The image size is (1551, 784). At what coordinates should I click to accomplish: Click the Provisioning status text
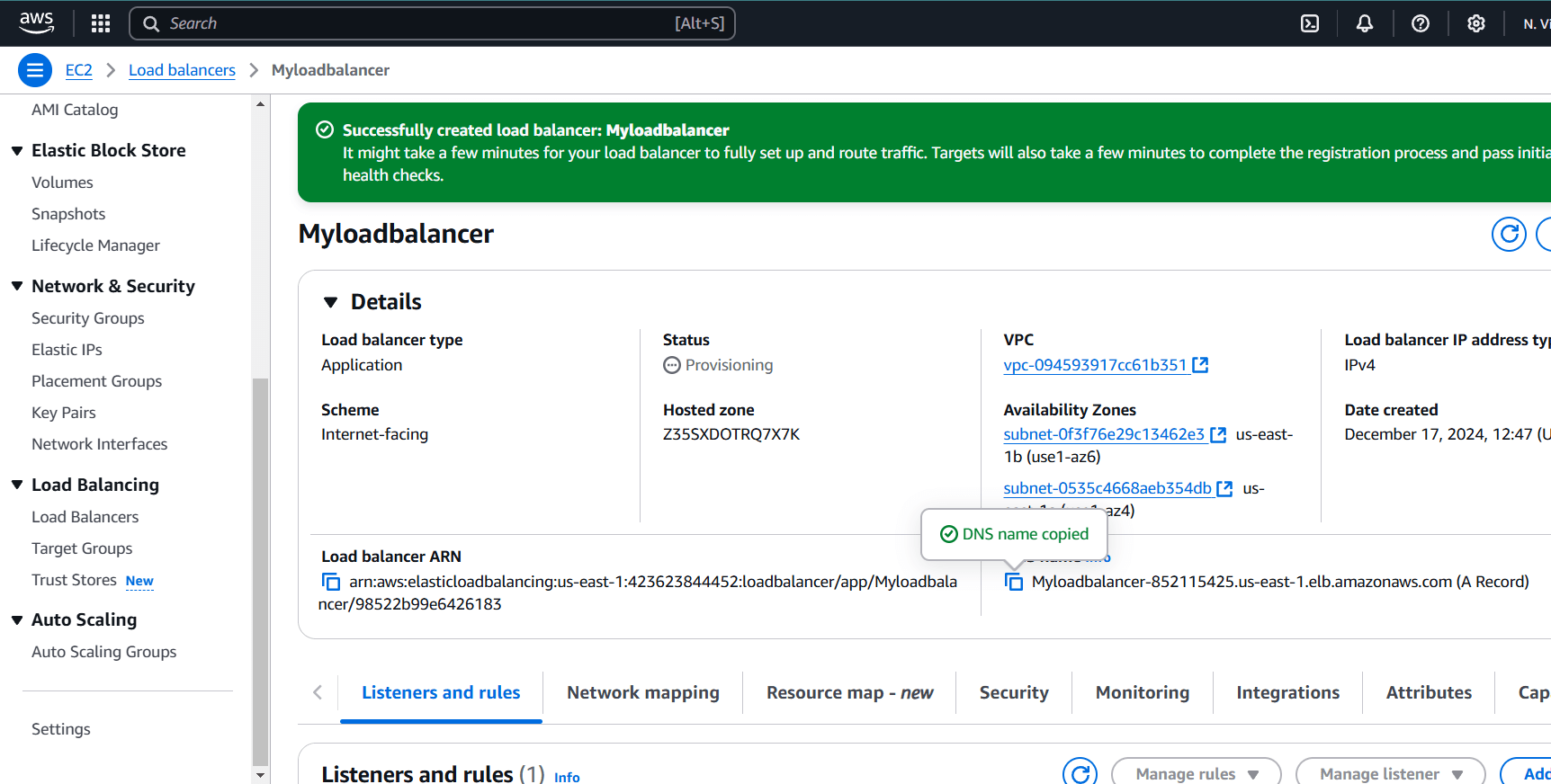point(729,365)
